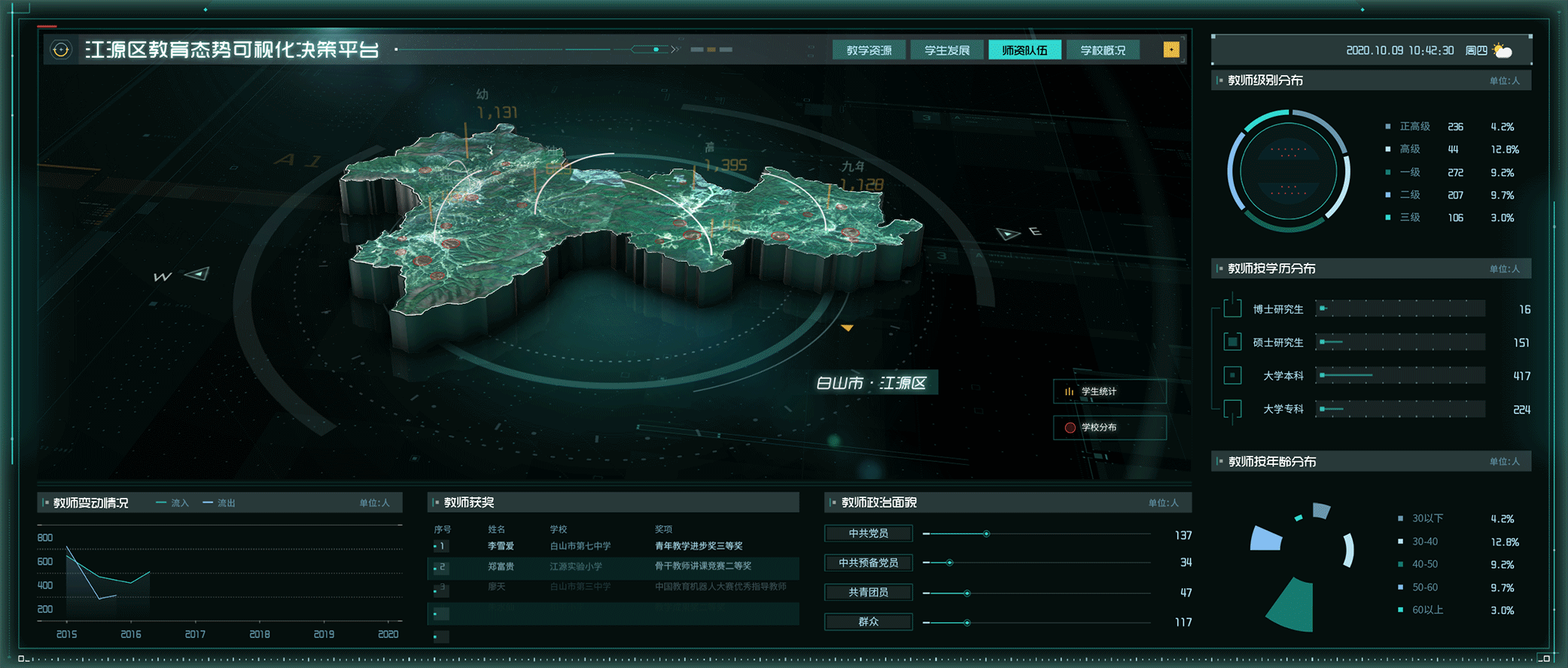Viewport: 1568px width, 668px height.
Task: Click the date and time 2020.10.09 10:42:30
Action: click(x=1399, y=50)
